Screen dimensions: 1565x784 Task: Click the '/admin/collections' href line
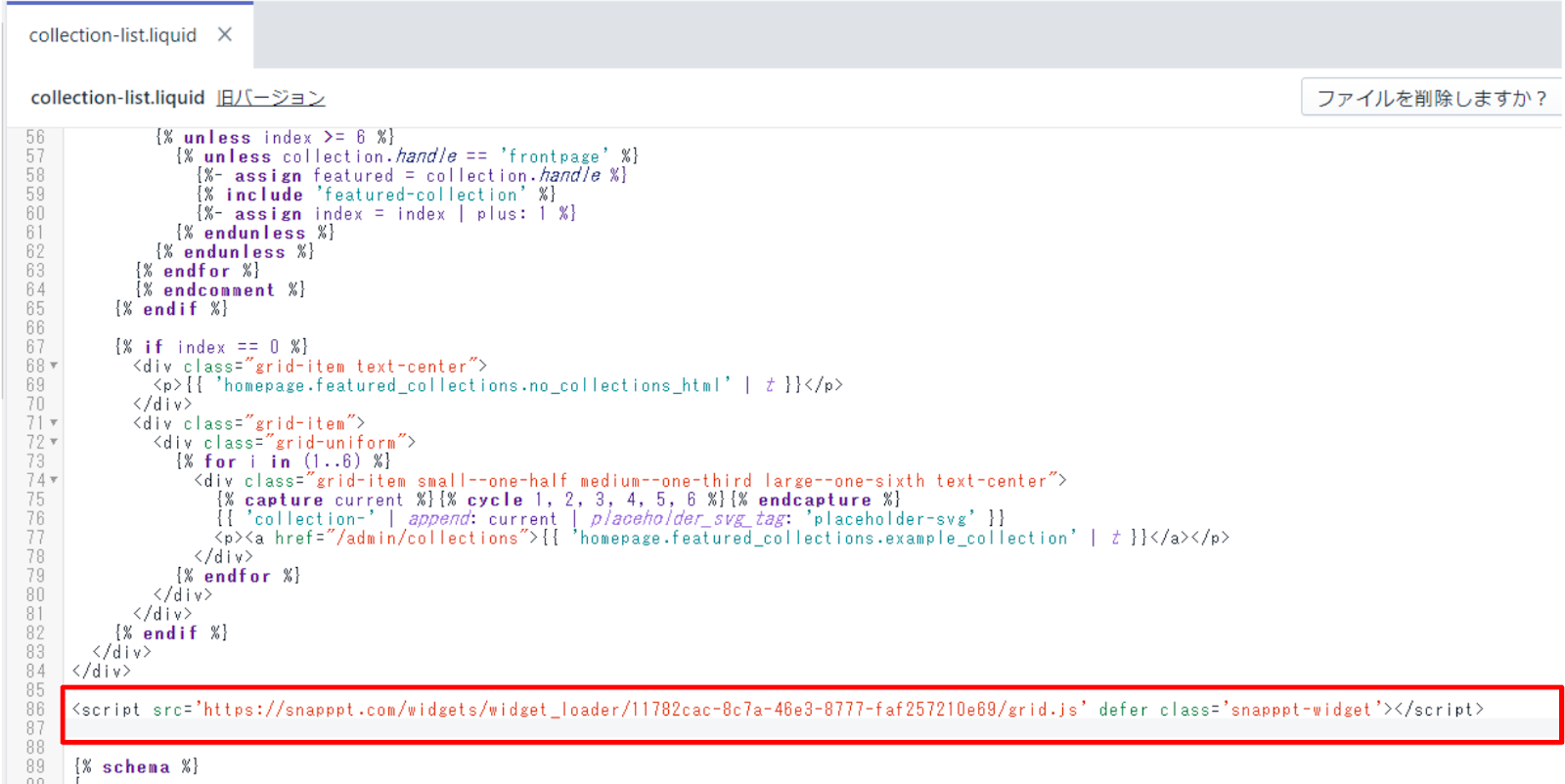click(722, 538)
